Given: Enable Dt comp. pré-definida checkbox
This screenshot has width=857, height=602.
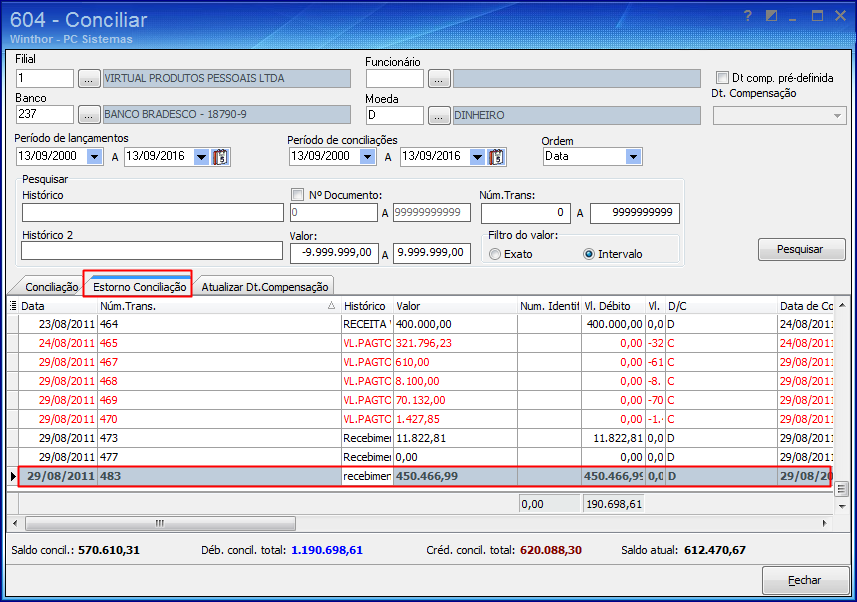Looking at the screenshot, I should click(x=723, y=78).
